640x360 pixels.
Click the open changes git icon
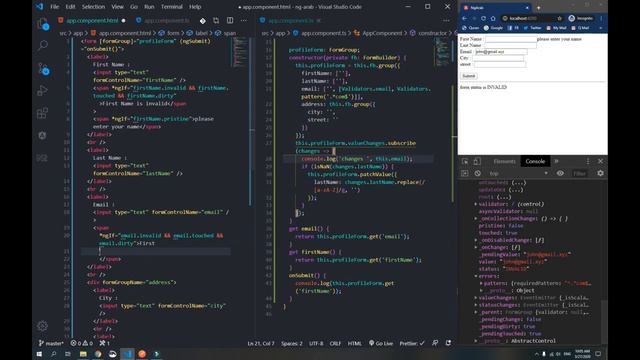[x=203, y=20]
